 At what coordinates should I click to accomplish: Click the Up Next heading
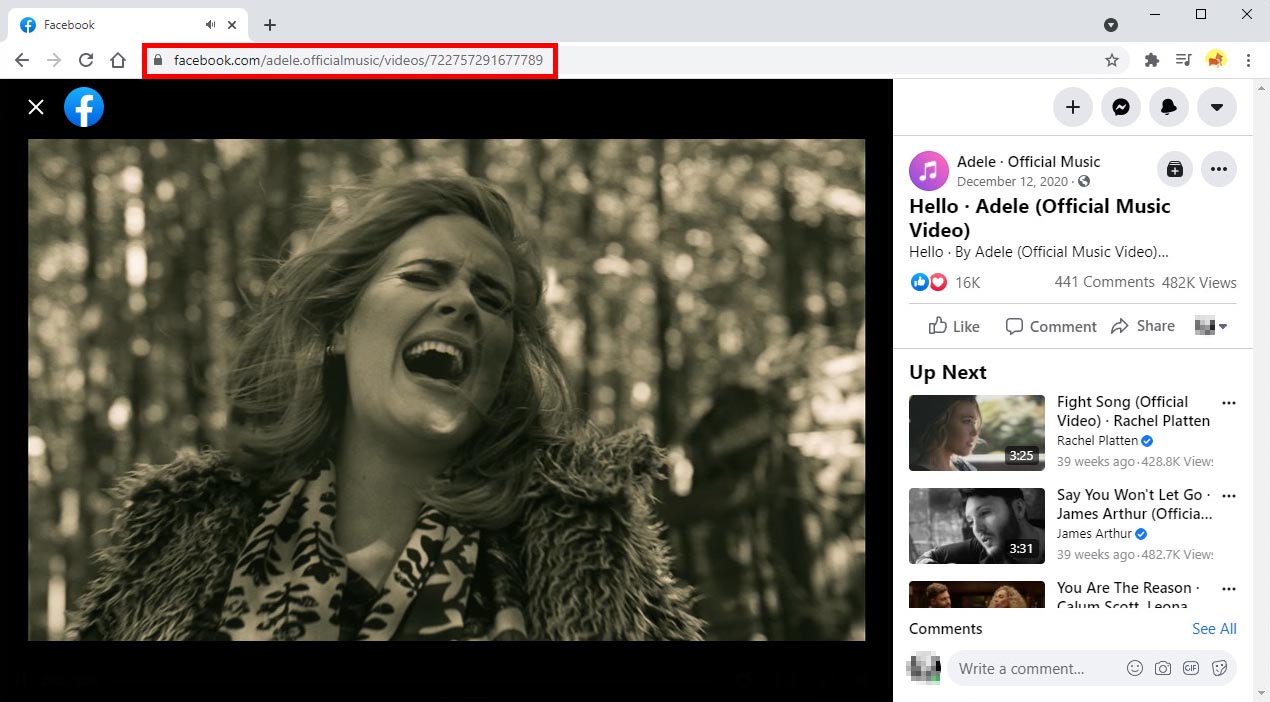947,372
